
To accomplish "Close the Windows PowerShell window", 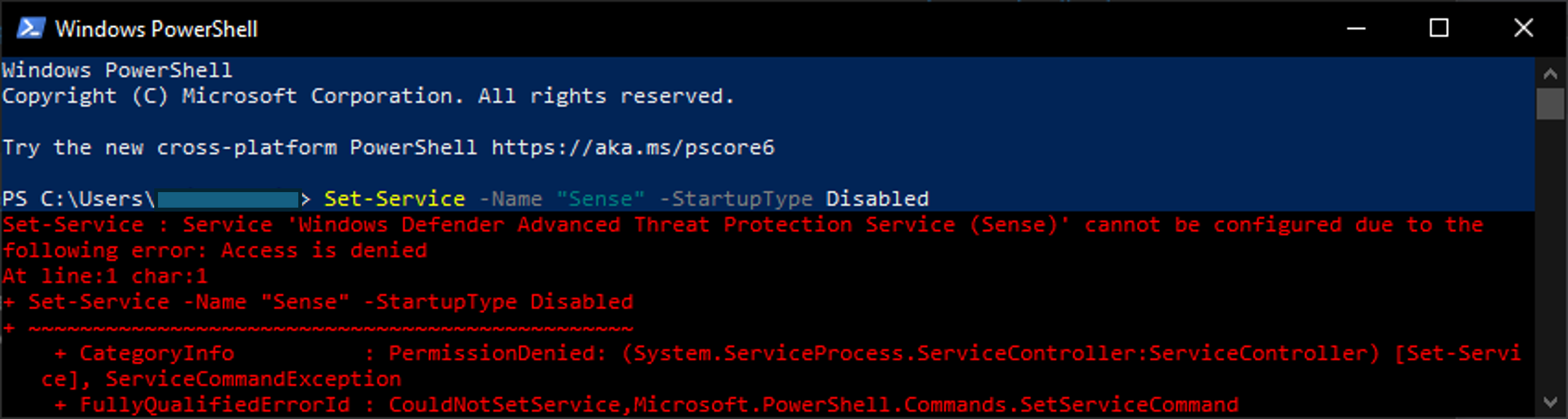I will pyautogui.click(x=1524, y=28).
